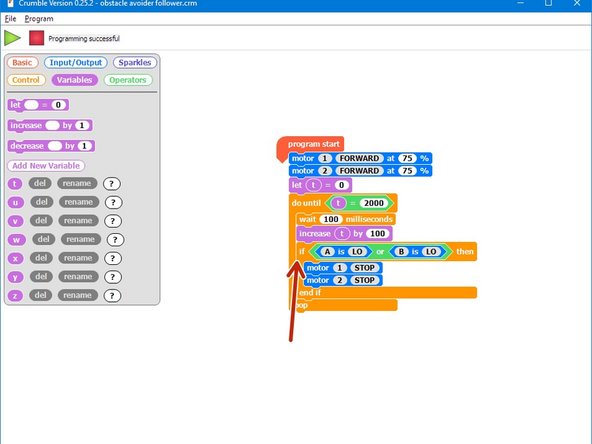The image size is (592, 444).
Task: Toggle the STOP setting on motor 2 block
Action: click(364, 280)
